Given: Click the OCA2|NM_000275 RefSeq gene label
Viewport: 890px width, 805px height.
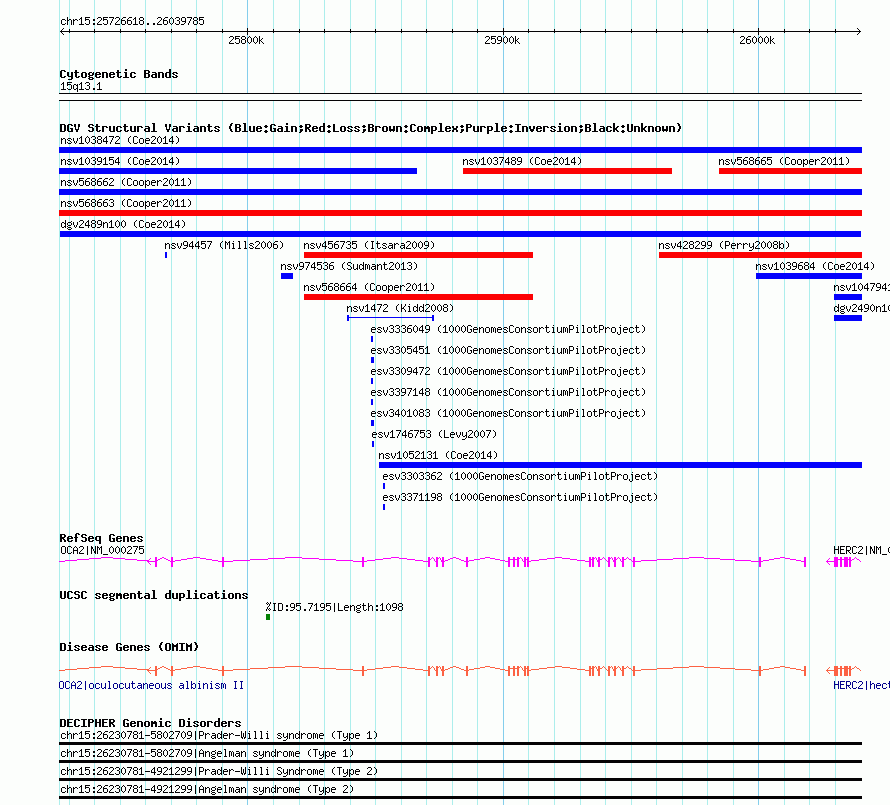Looking at the screenshot, I should 102,550.
